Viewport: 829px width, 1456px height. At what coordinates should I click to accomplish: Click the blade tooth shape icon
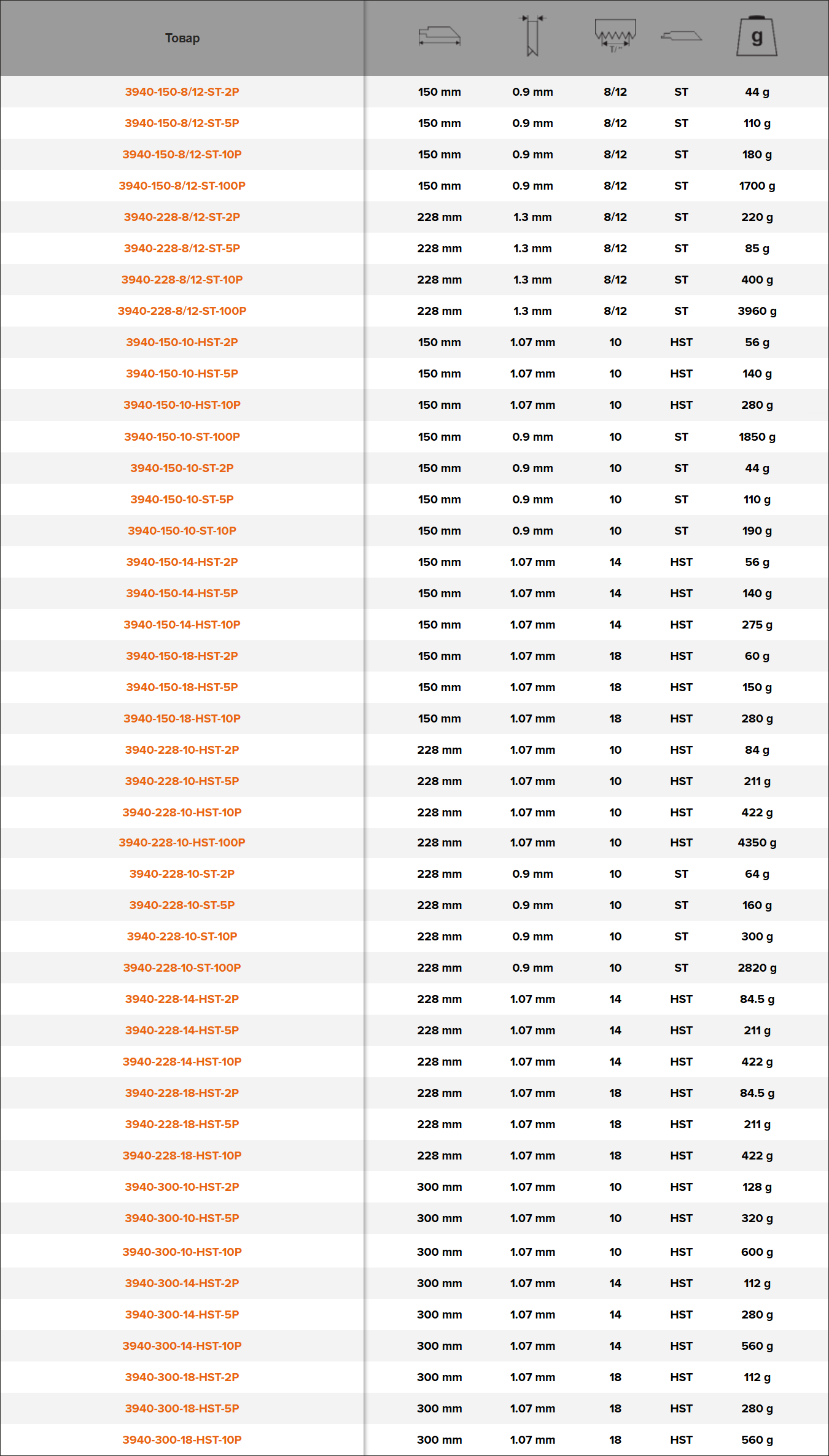(x=681, y=36)
